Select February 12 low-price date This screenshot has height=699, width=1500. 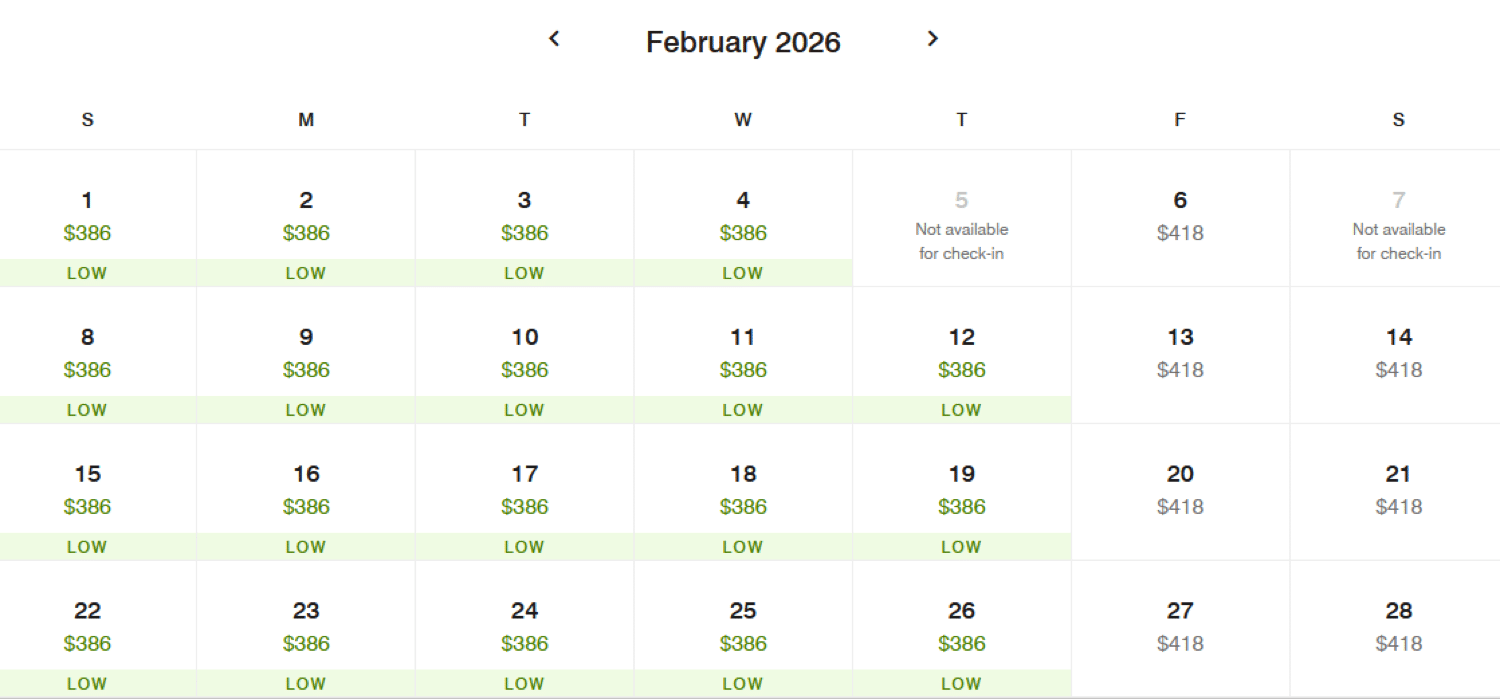point(961,355)
